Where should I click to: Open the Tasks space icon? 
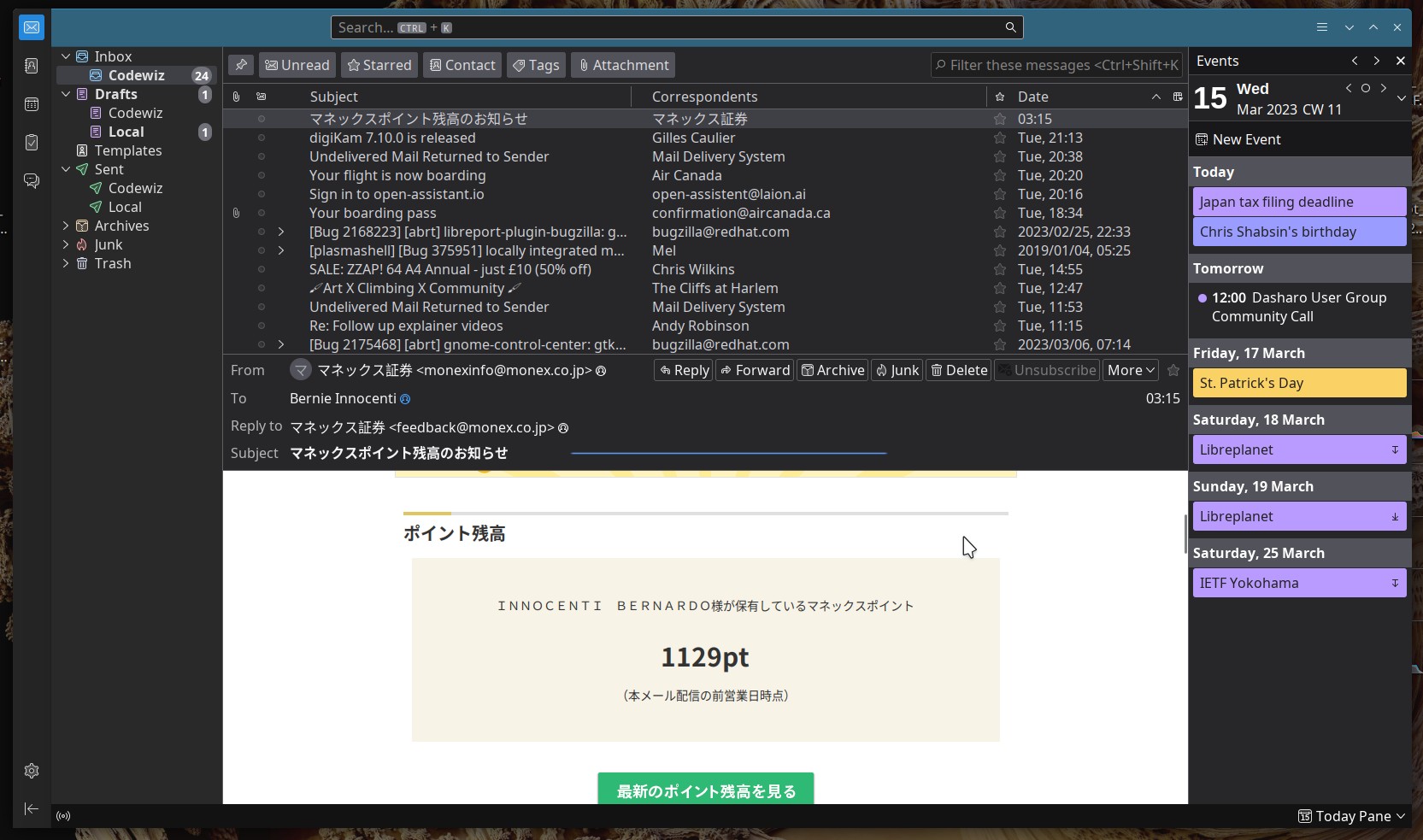pyautogui.click(x=32, y=142)
